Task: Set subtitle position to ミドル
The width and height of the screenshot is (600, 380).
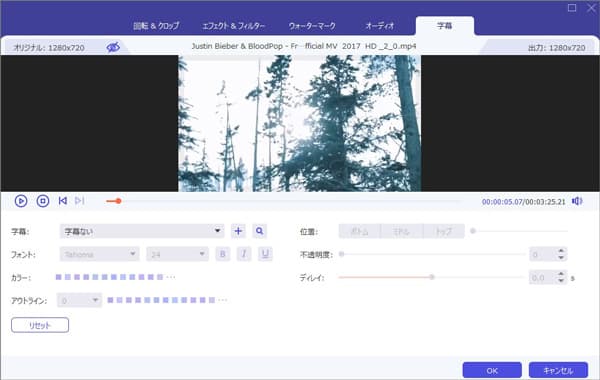Action: [402, 231]
